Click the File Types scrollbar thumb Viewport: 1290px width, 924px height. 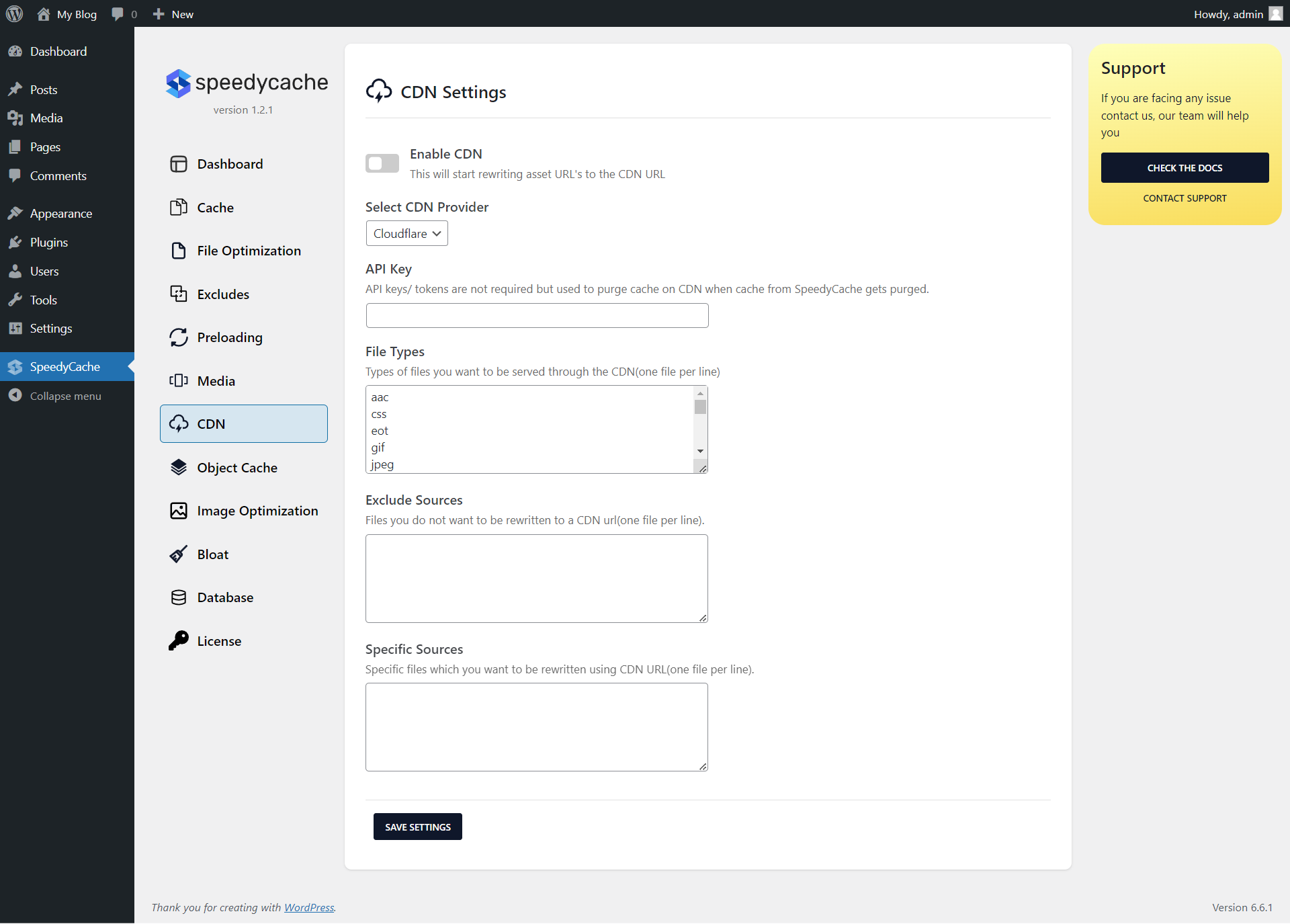click(x=700, y=407)
